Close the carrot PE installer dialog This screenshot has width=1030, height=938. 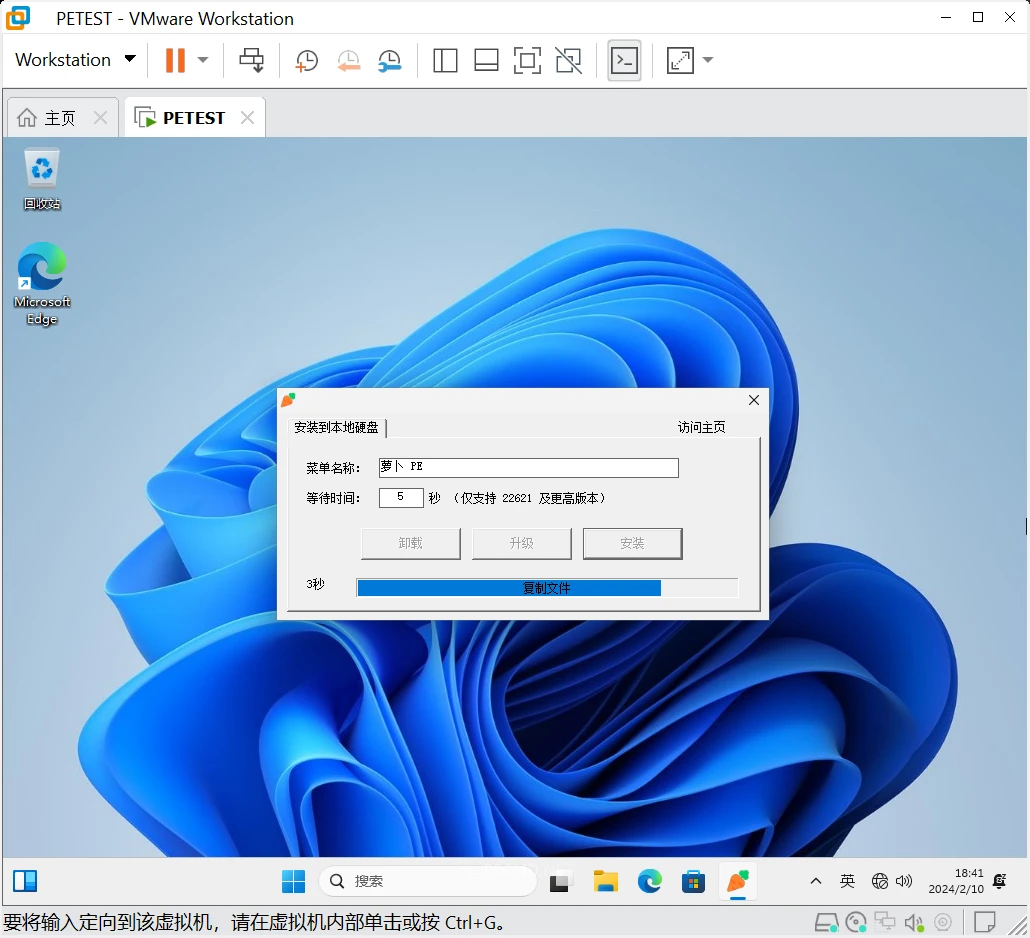coord(754,400)
